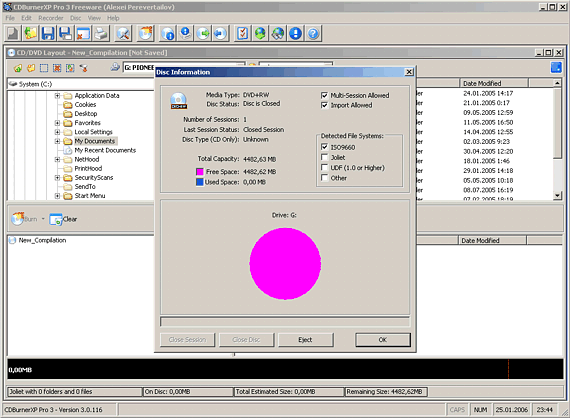Screen dimensions: 570x418
Task: Uncheck Multi-Session Allowed
Action: point(324,95)
